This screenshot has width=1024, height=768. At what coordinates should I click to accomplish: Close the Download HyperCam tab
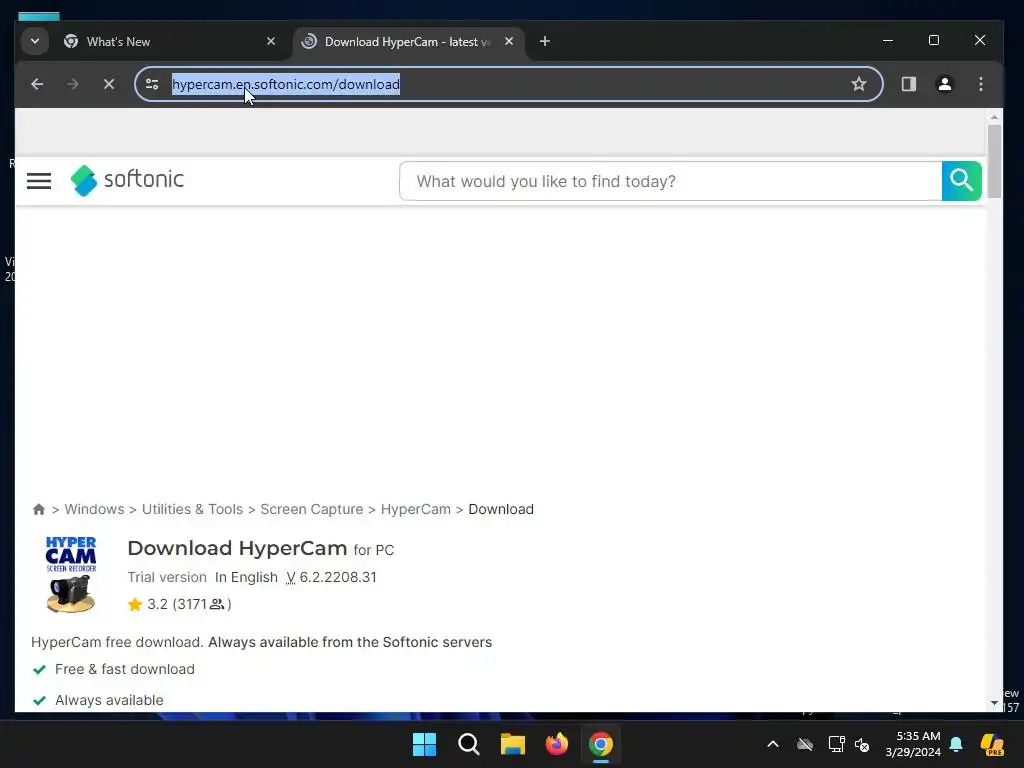[509, 41]
